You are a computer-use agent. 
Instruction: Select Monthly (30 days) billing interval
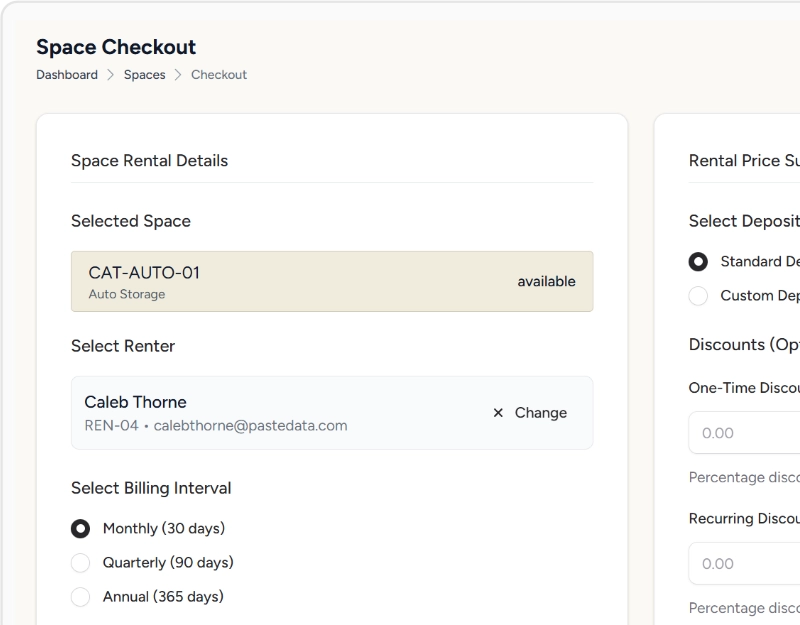coord(81,529)
